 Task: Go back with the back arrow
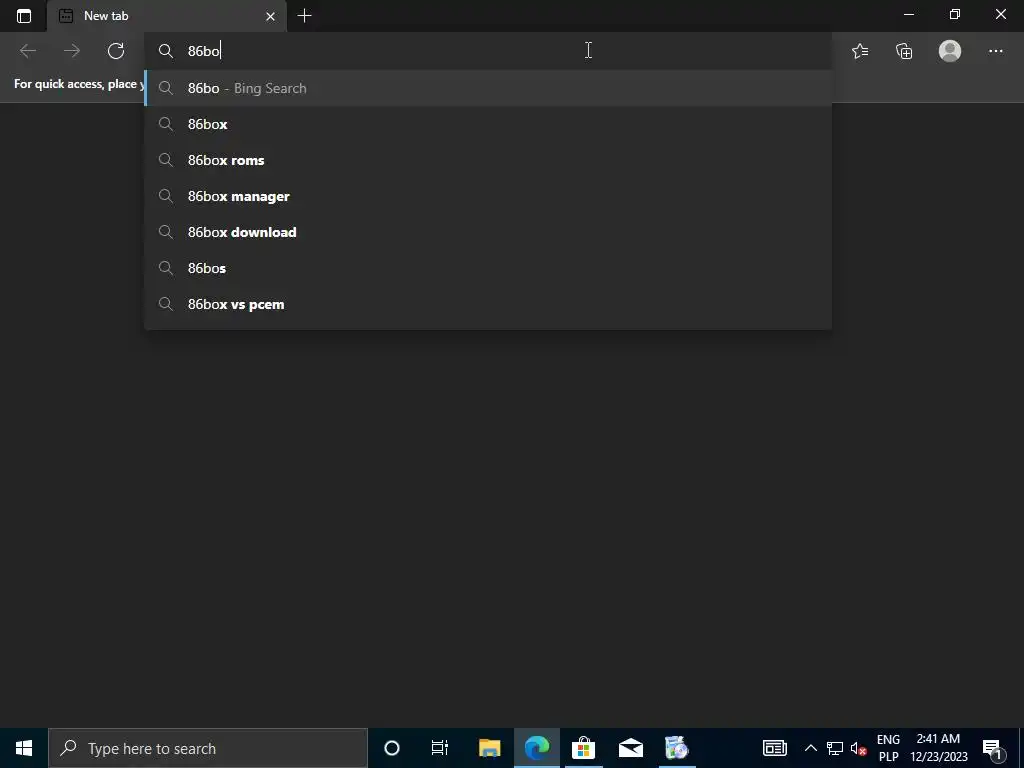click(x=28, y=51)
